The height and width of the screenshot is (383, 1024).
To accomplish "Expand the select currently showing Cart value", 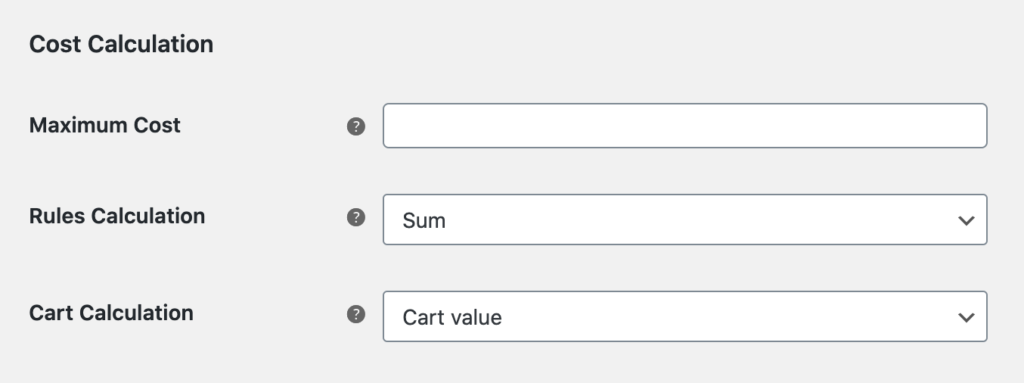I will 684,316.
